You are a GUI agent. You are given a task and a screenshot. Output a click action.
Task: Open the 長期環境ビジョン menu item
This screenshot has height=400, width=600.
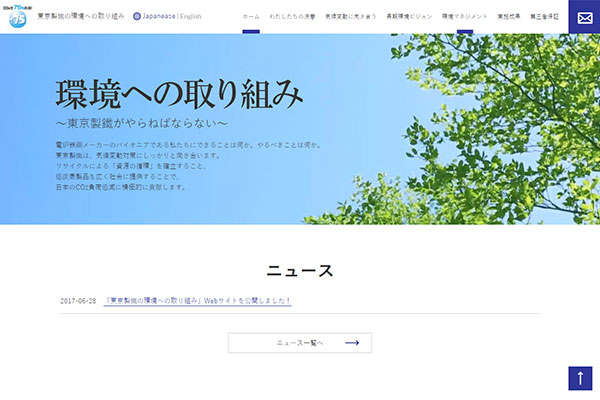[x=409, y=16]
